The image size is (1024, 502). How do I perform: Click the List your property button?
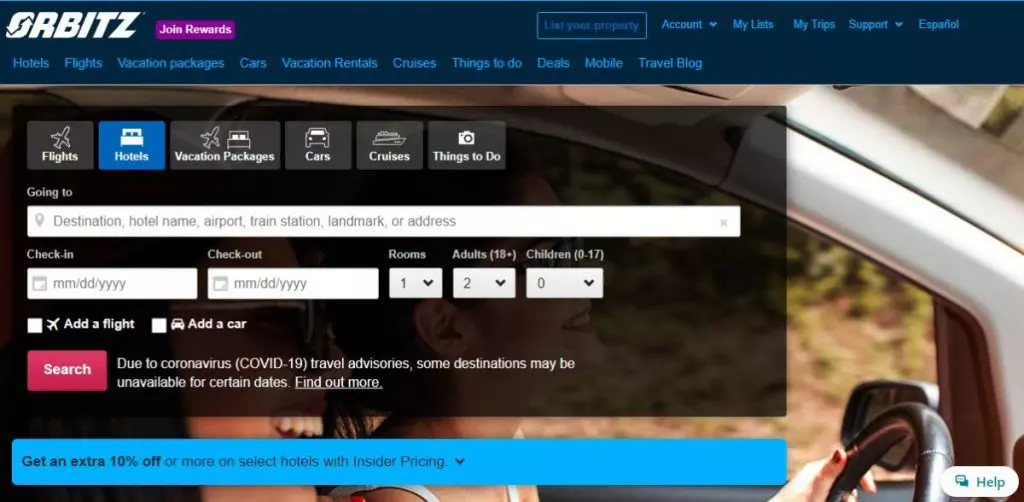(x=592, y=25)
